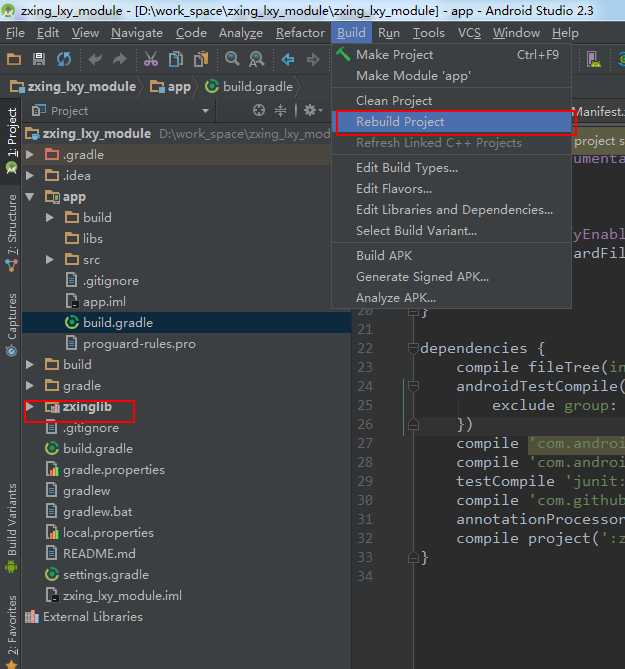Select proguard-rules.pro file
The image size is (625, 669).
131,343
